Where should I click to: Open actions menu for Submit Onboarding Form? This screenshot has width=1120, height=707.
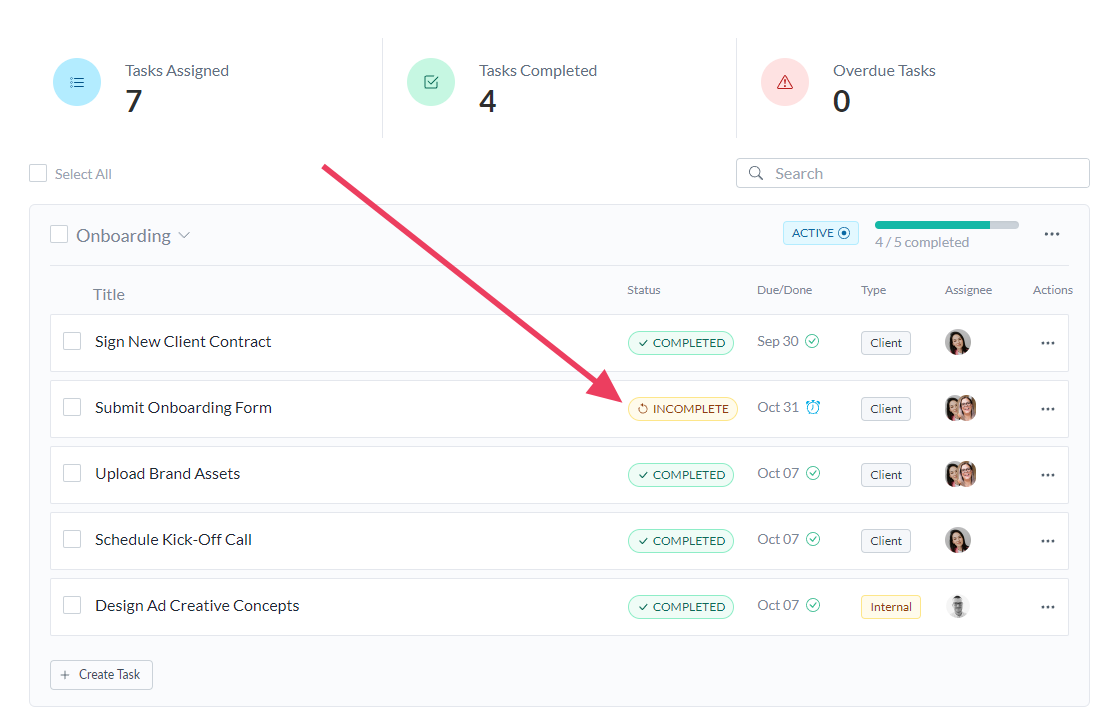(1047, 409)
